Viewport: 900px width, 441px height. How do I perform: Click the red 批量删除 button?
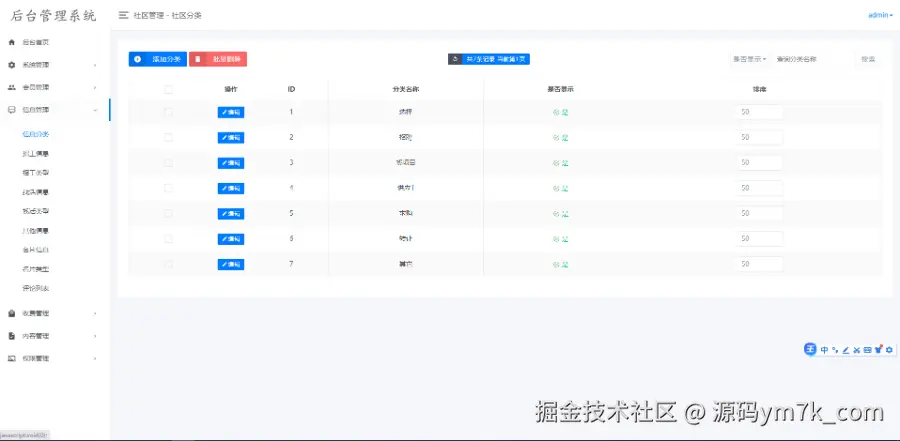(x=218, y=59)
